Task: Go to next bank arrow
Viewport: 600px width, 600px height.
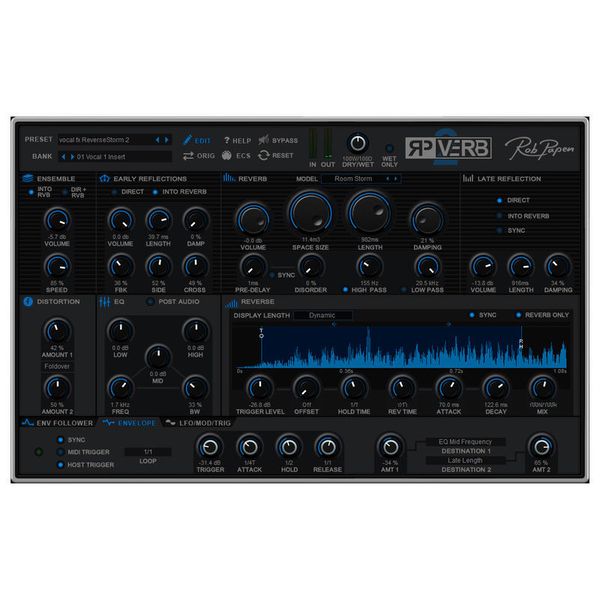Action: 72,157
